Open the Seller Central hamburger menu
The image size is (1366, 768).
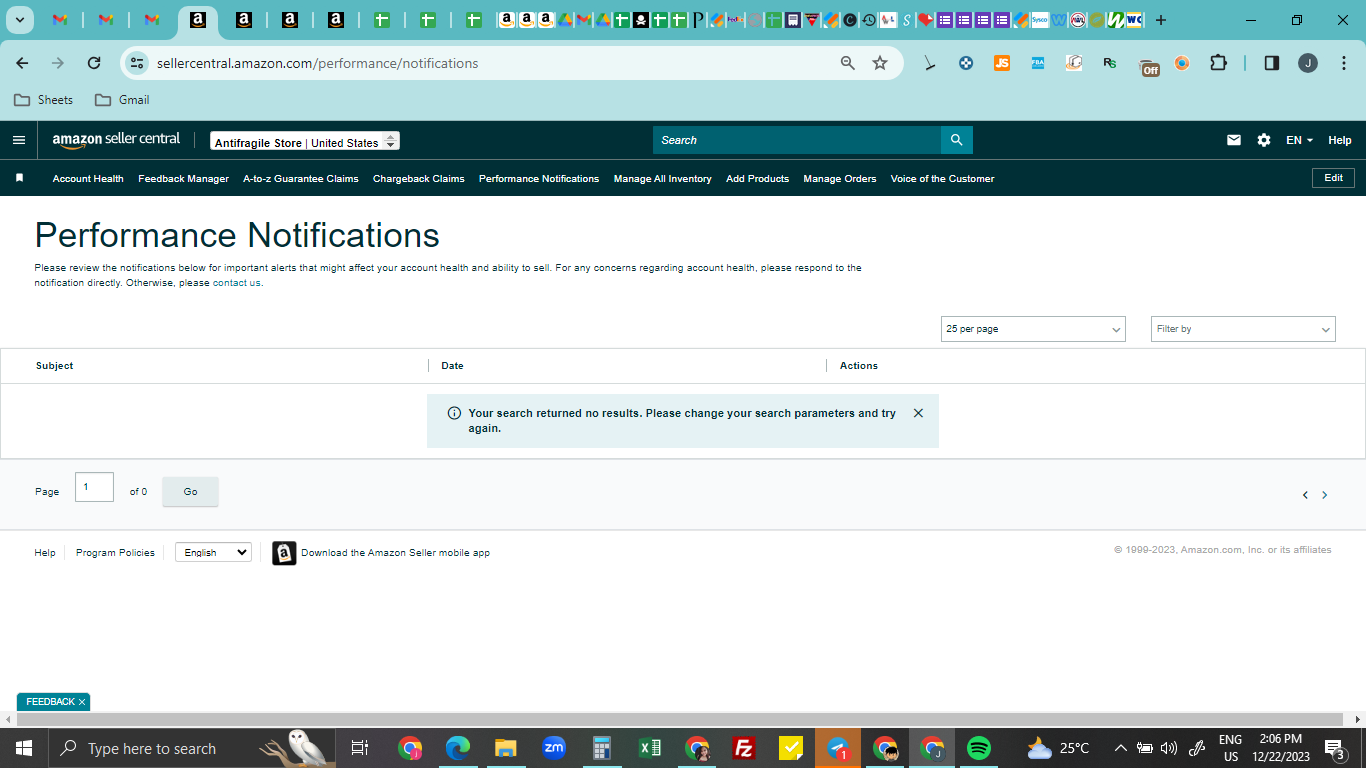click(19, 140)
